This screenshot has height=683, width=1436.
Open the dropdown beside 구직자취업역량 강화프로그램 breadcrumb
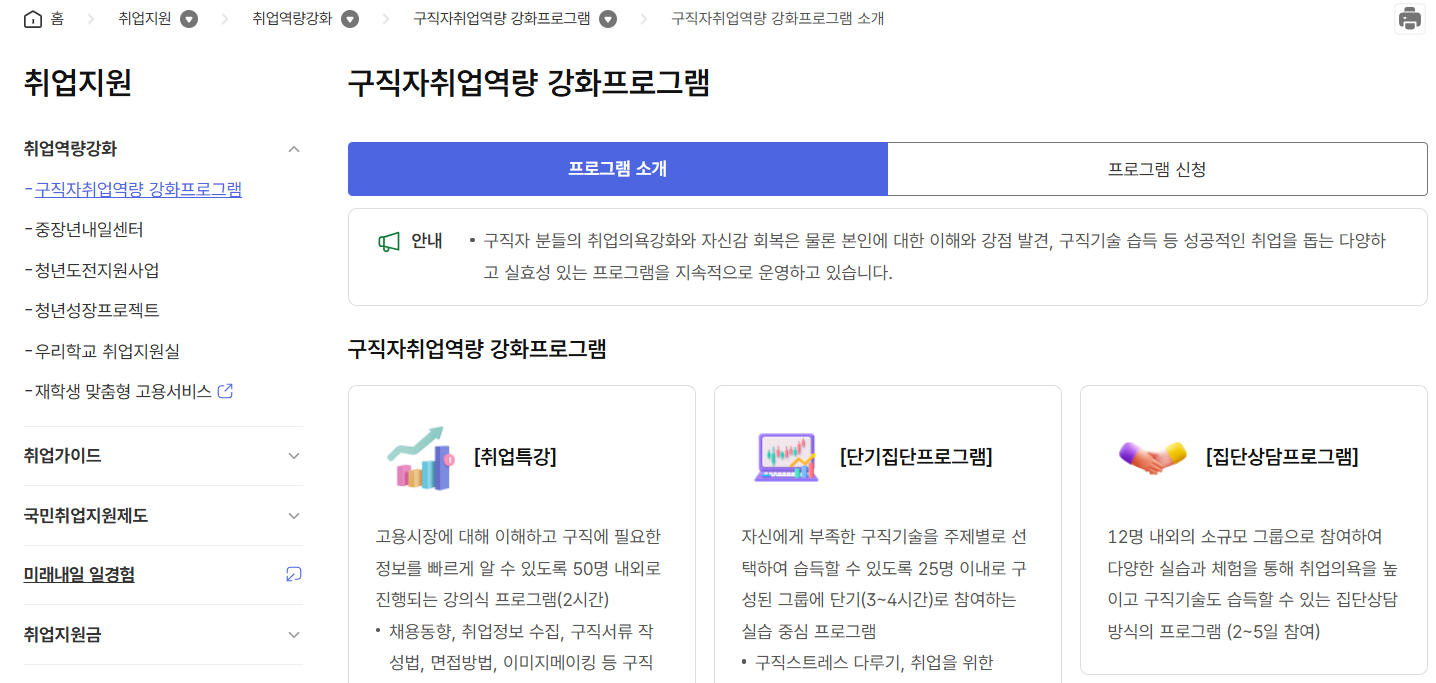(609, 17)
